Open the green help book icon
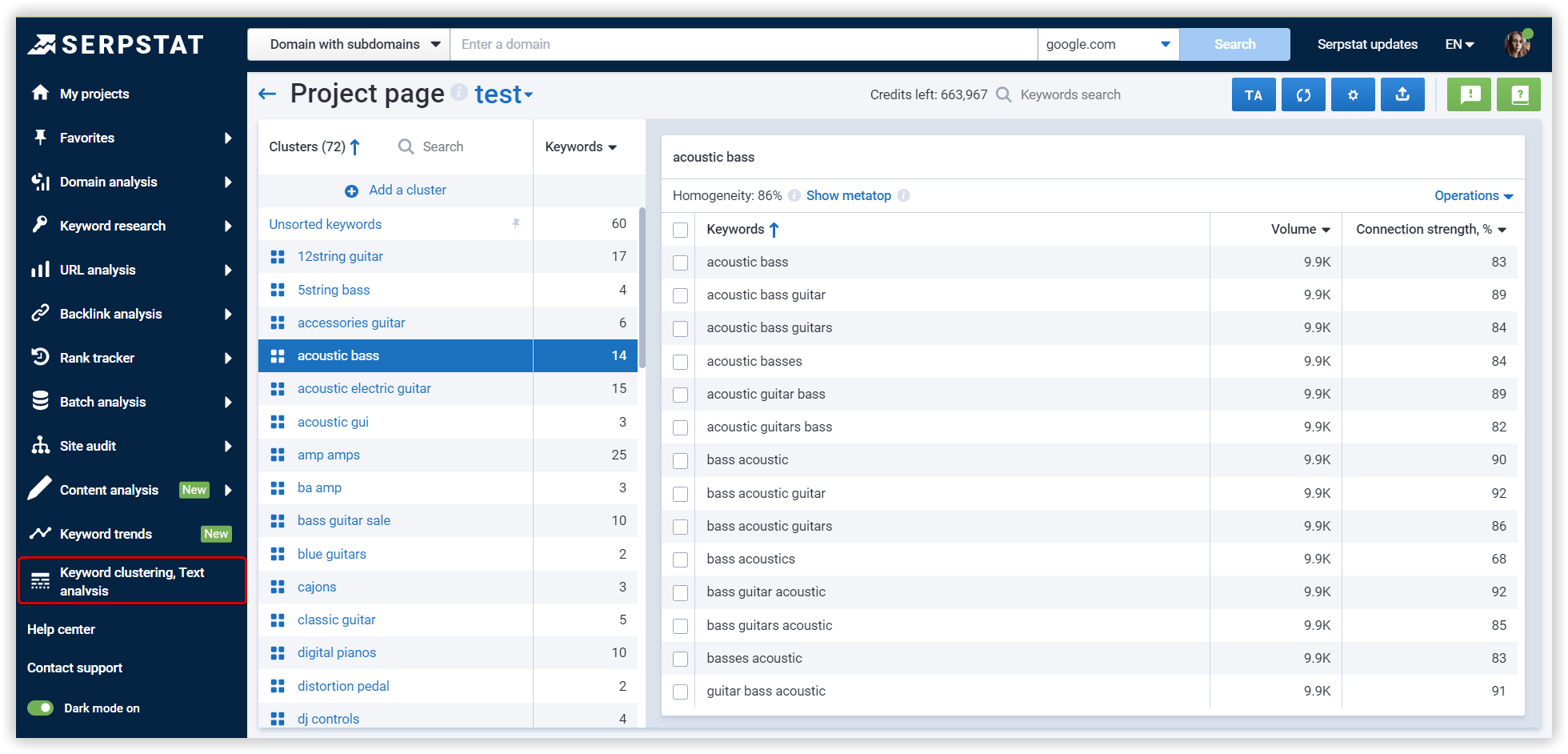Image resolution: width=1568 pixels, height=754 pixels. tap(1518, 94)
